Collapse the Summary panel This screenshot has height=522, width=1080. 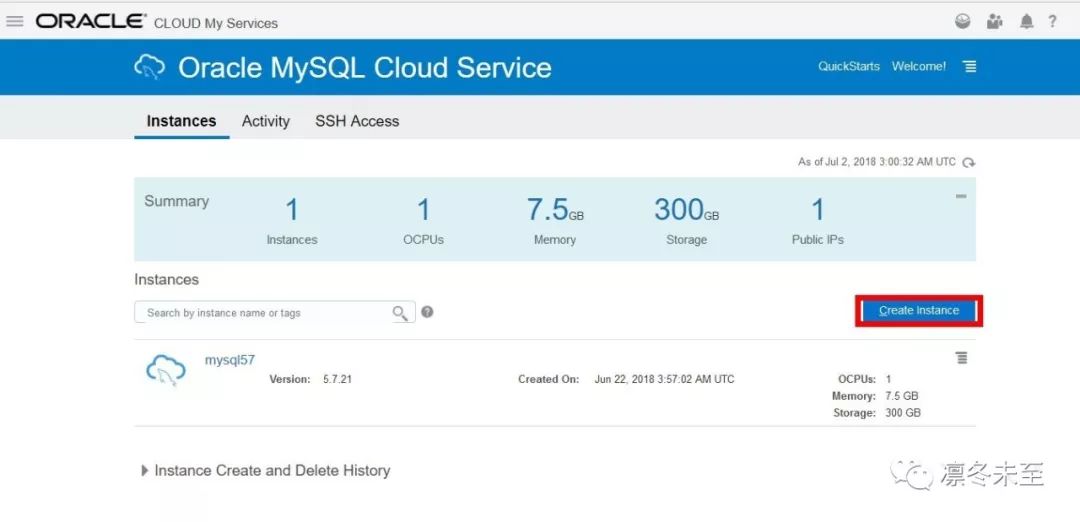(961, 196)
